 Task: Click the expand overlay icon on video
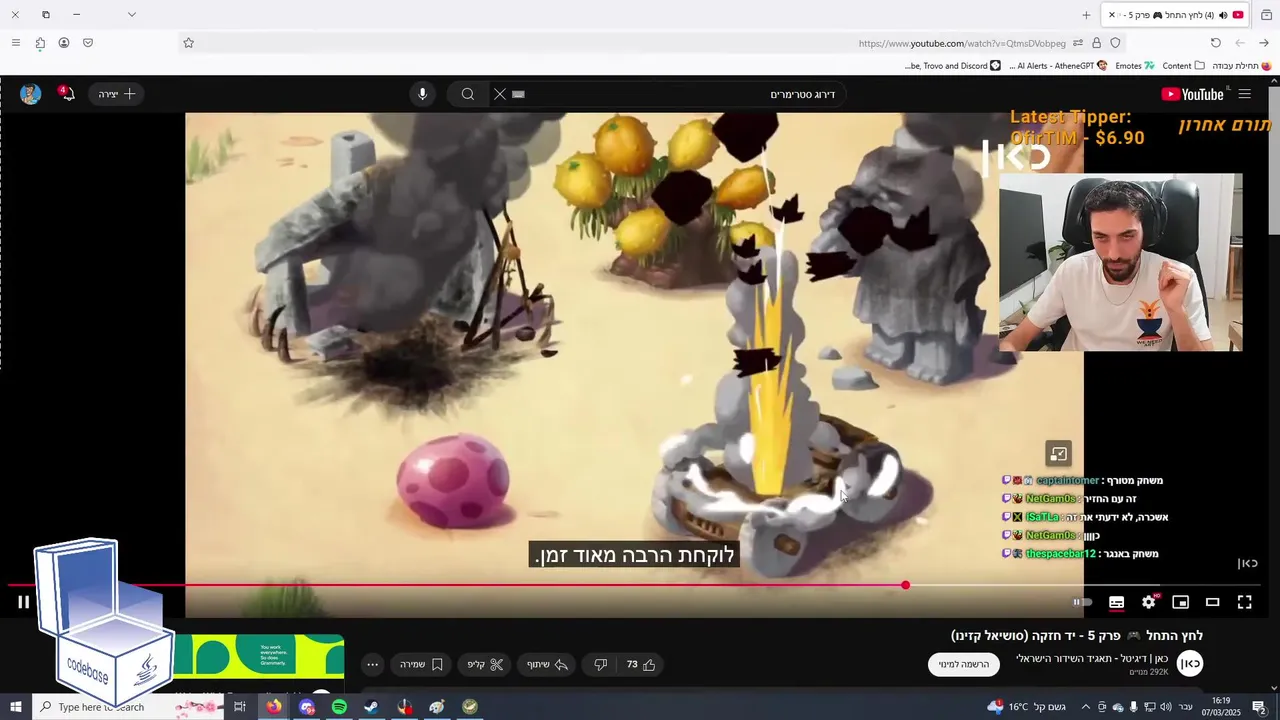tap(1058, 454)
